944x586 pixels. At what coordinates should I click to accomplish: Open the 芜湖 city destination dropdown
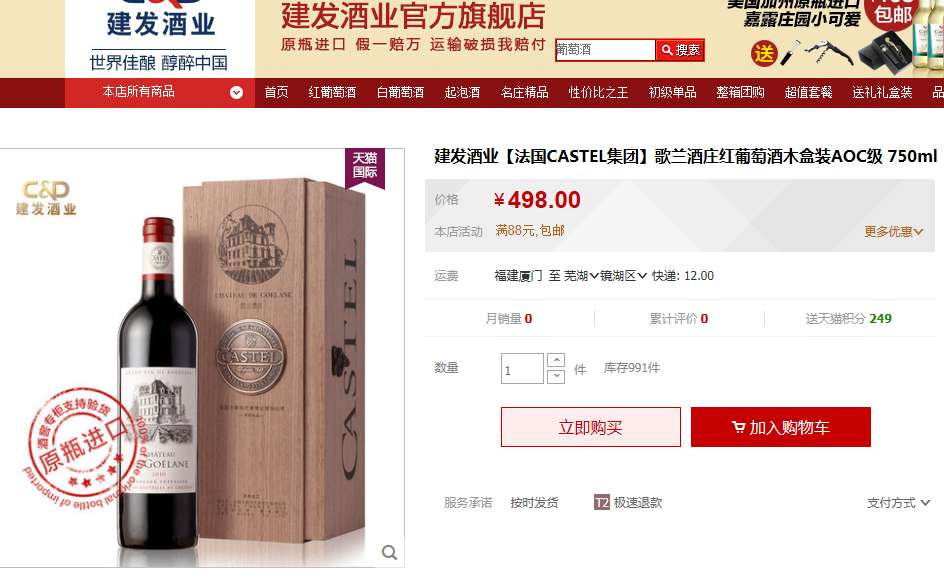pos(581,276)
